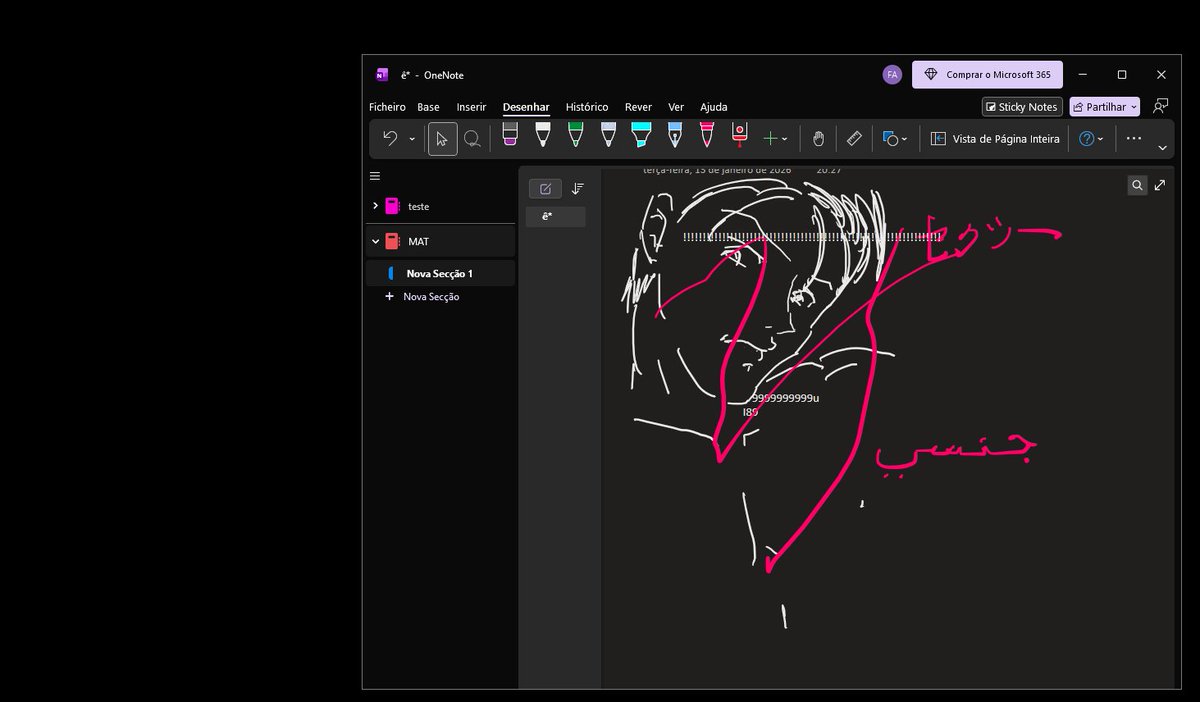The image size is (1200, 702).
Task: Collapse the MAT notebook
Action: [x=375, y=241]
